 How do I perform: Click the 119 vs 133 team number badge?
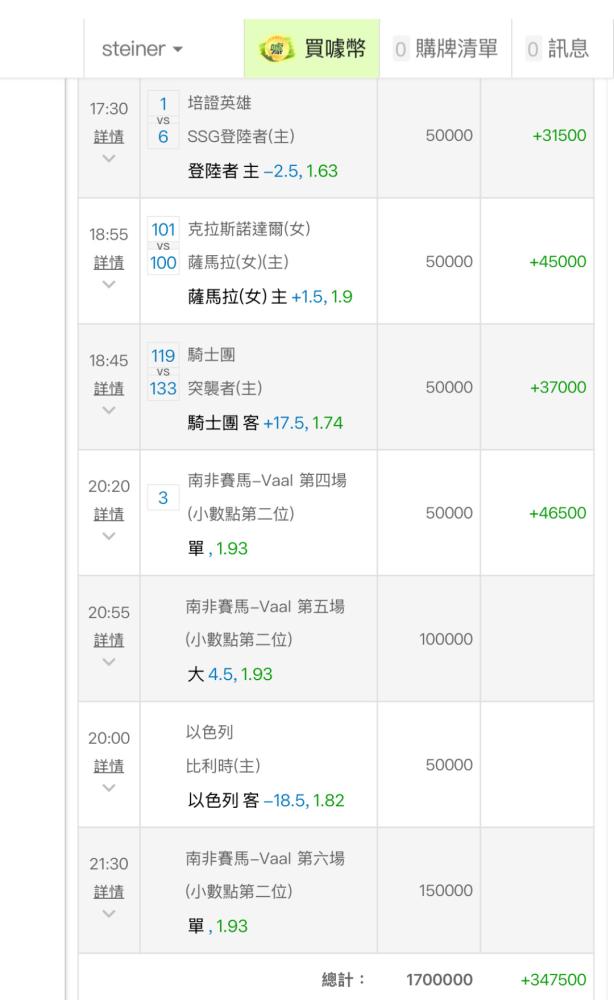pyautogui.click(x=163, y=372)
